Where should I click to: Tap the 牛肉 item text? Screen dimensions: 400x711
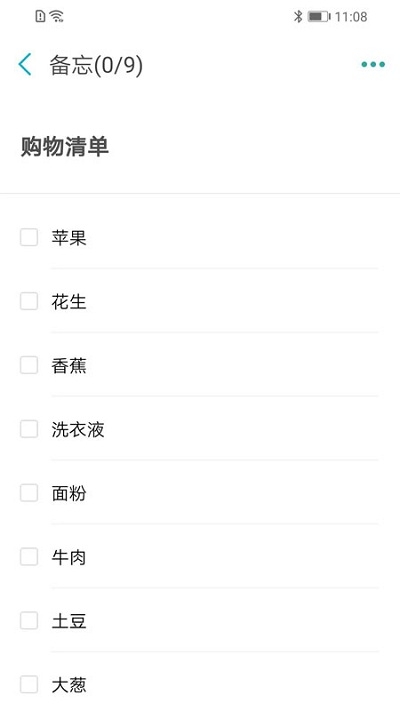coord(69,557)
